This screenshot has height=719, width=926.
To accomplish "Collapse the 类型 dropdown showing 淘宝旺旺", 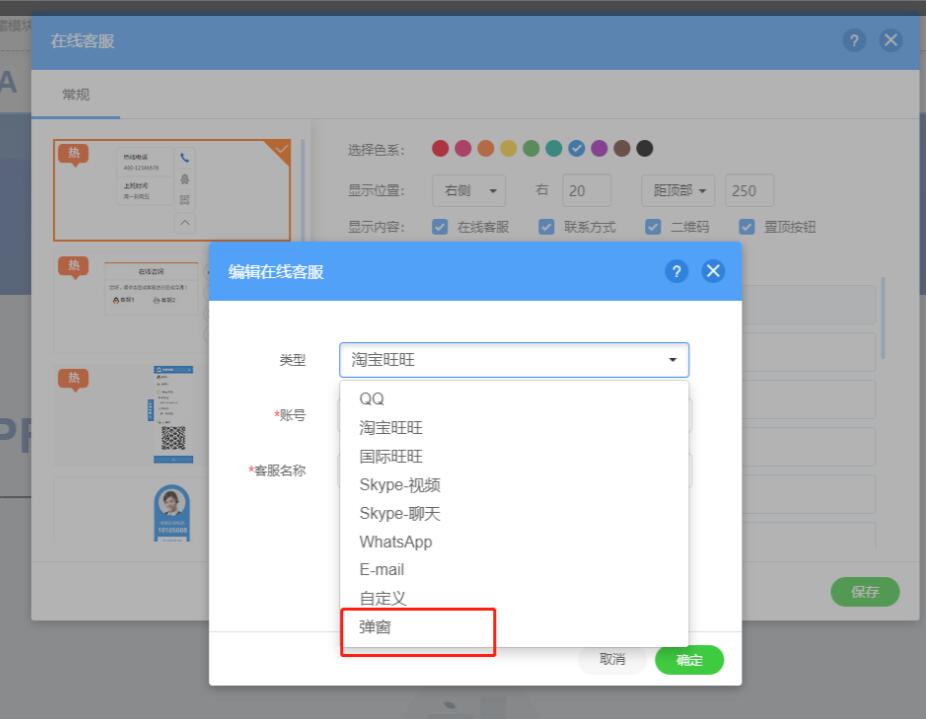I will [513, 360].
